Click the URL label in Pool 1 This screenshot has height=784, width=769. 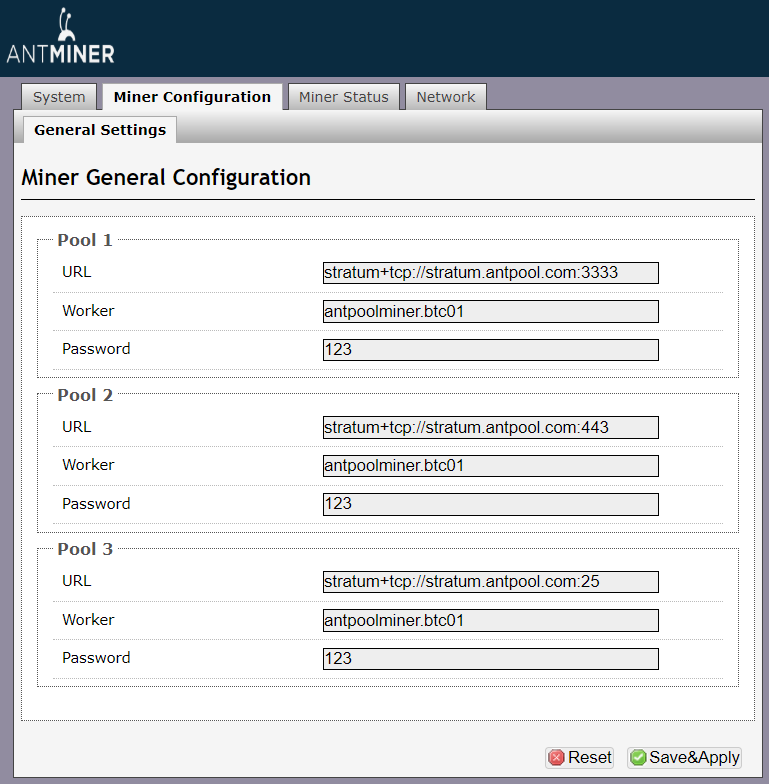click(x=76, y=272)
